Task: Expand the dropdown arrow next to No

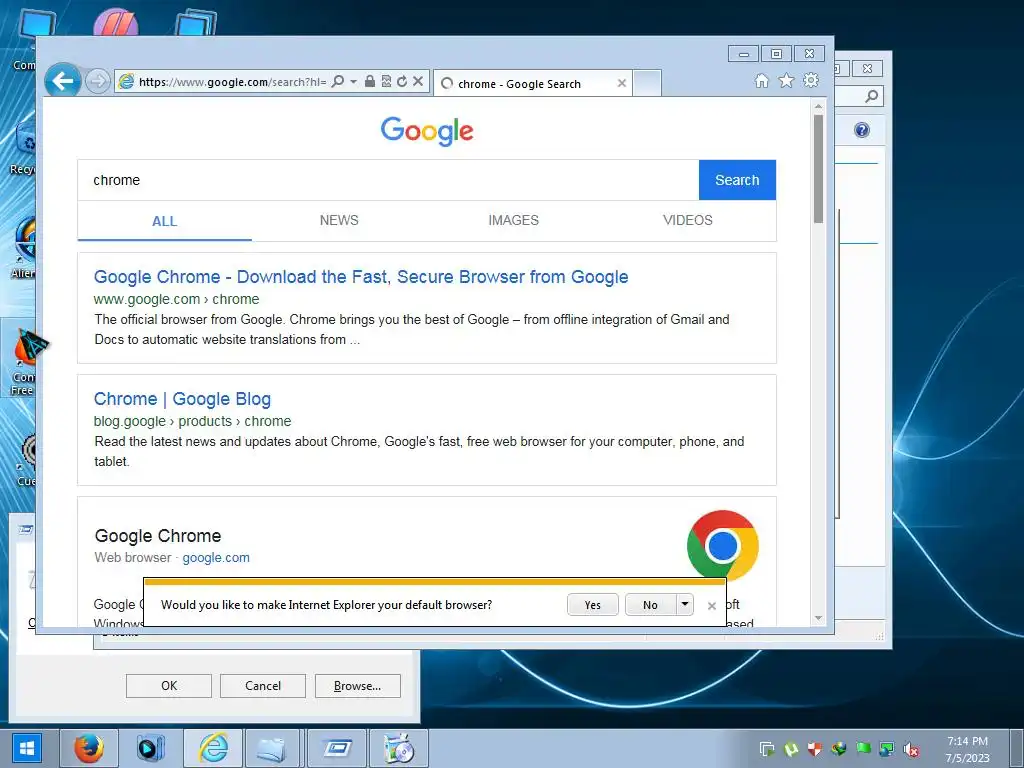Action: pyautogui.click(x=684, y=605)
